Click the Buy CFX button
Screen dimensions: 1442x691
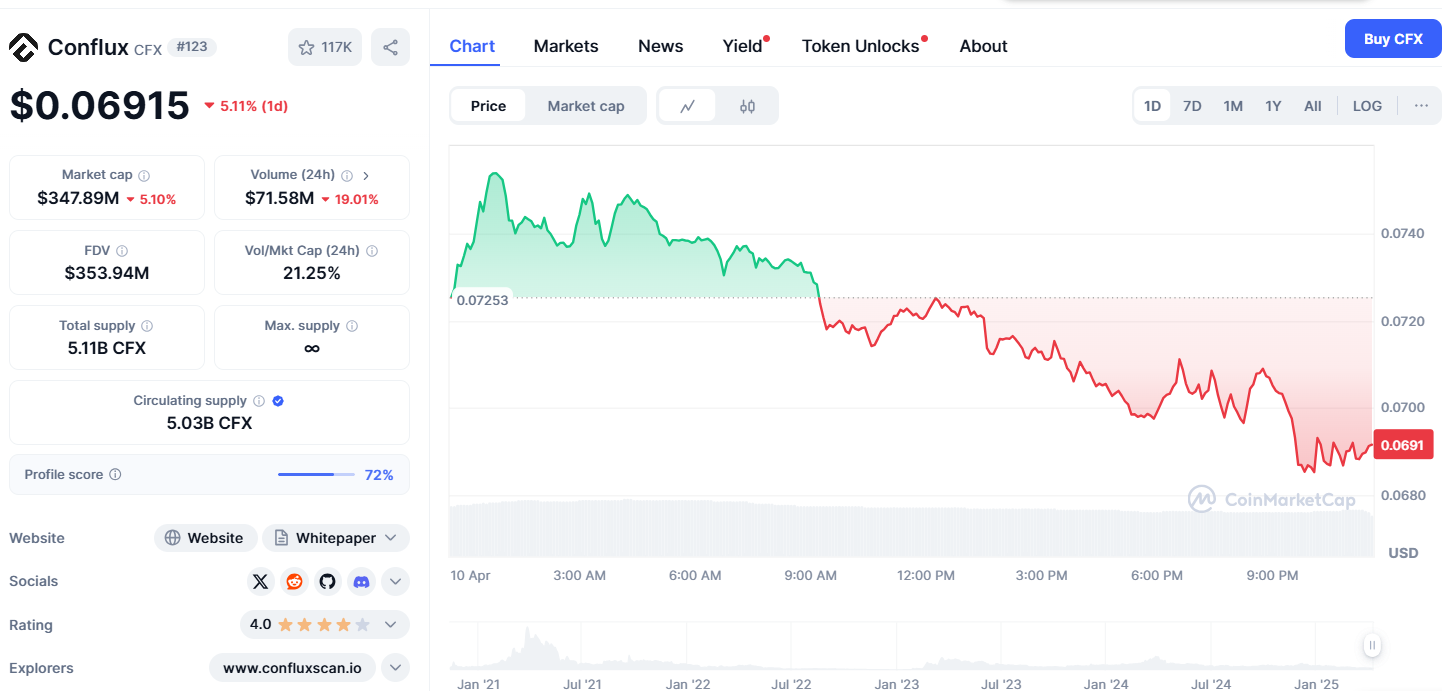[1393, 38]
